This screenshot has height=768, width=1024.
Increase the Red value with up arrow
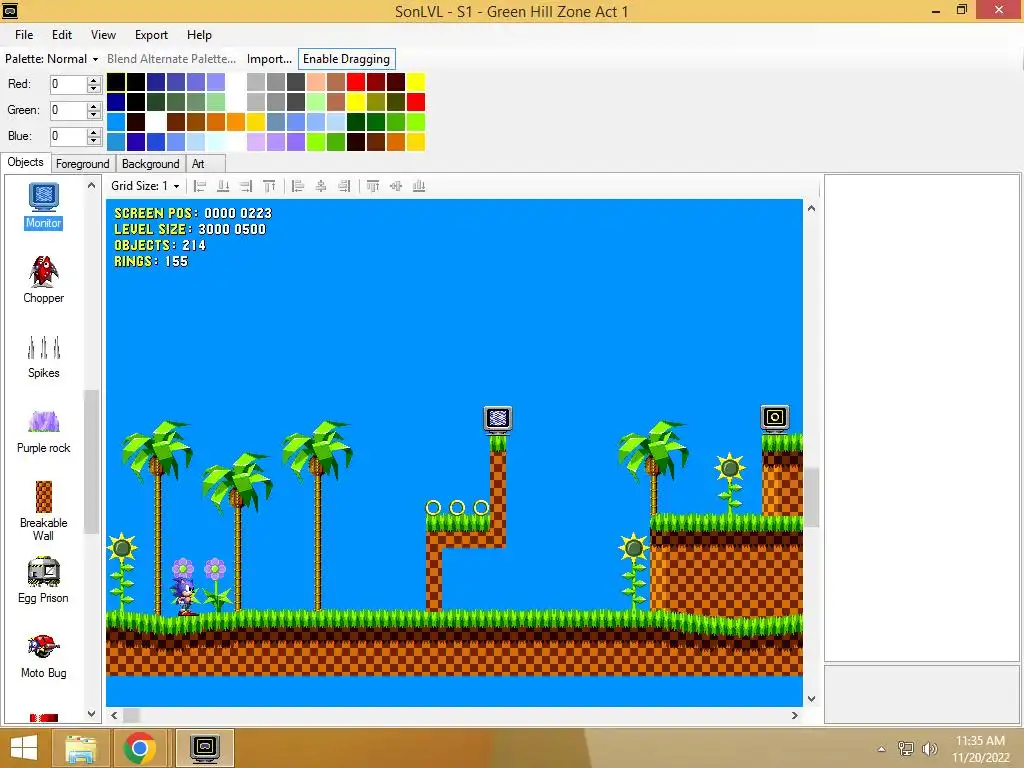point(93,80)
